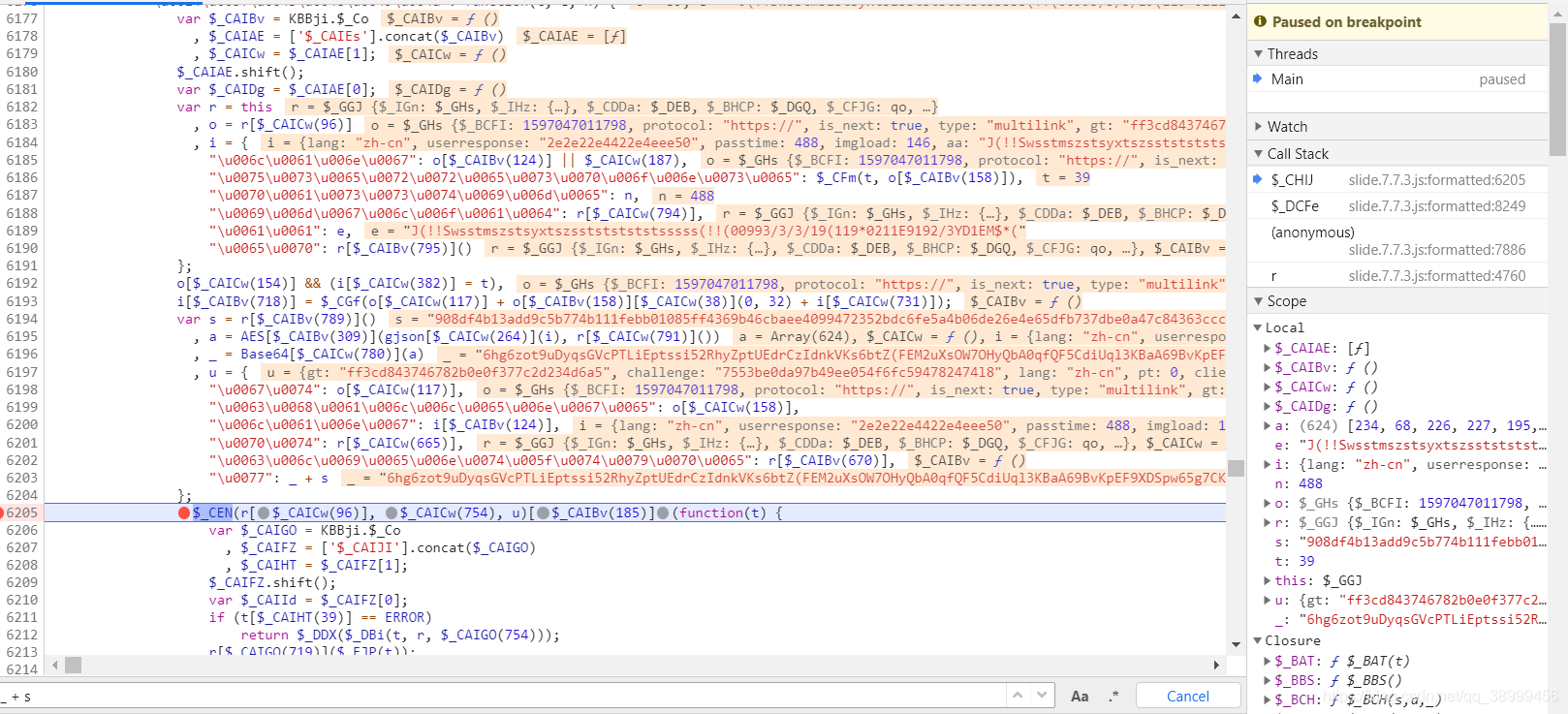Expand the $_BCH closure function
Image resolution: width=1568 pixels, height=714 pixels.
pyautogui.click(x=1268, y=699)
